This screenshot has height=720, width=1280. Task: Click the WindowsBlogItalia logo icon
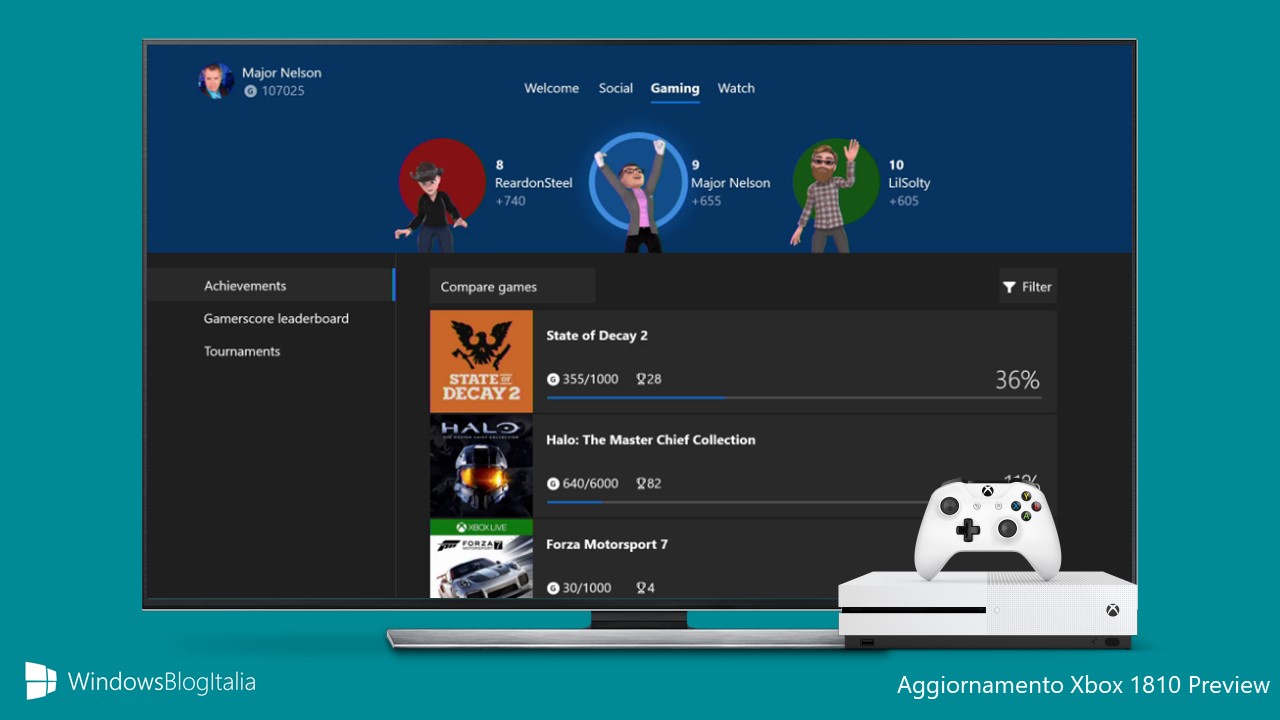[41, 681]
